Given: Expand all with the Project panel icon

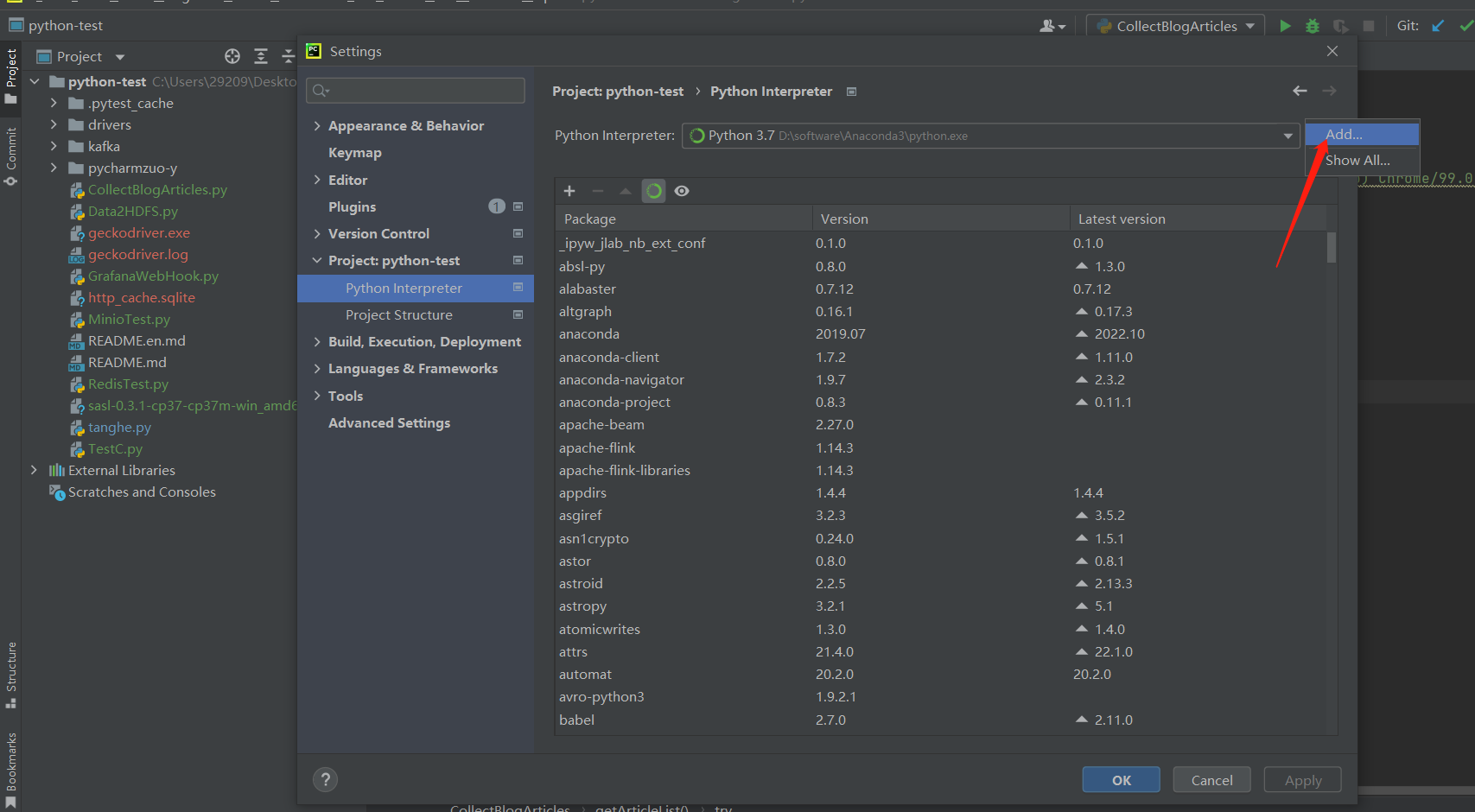Looking at the screenshot, I should 261,56.
